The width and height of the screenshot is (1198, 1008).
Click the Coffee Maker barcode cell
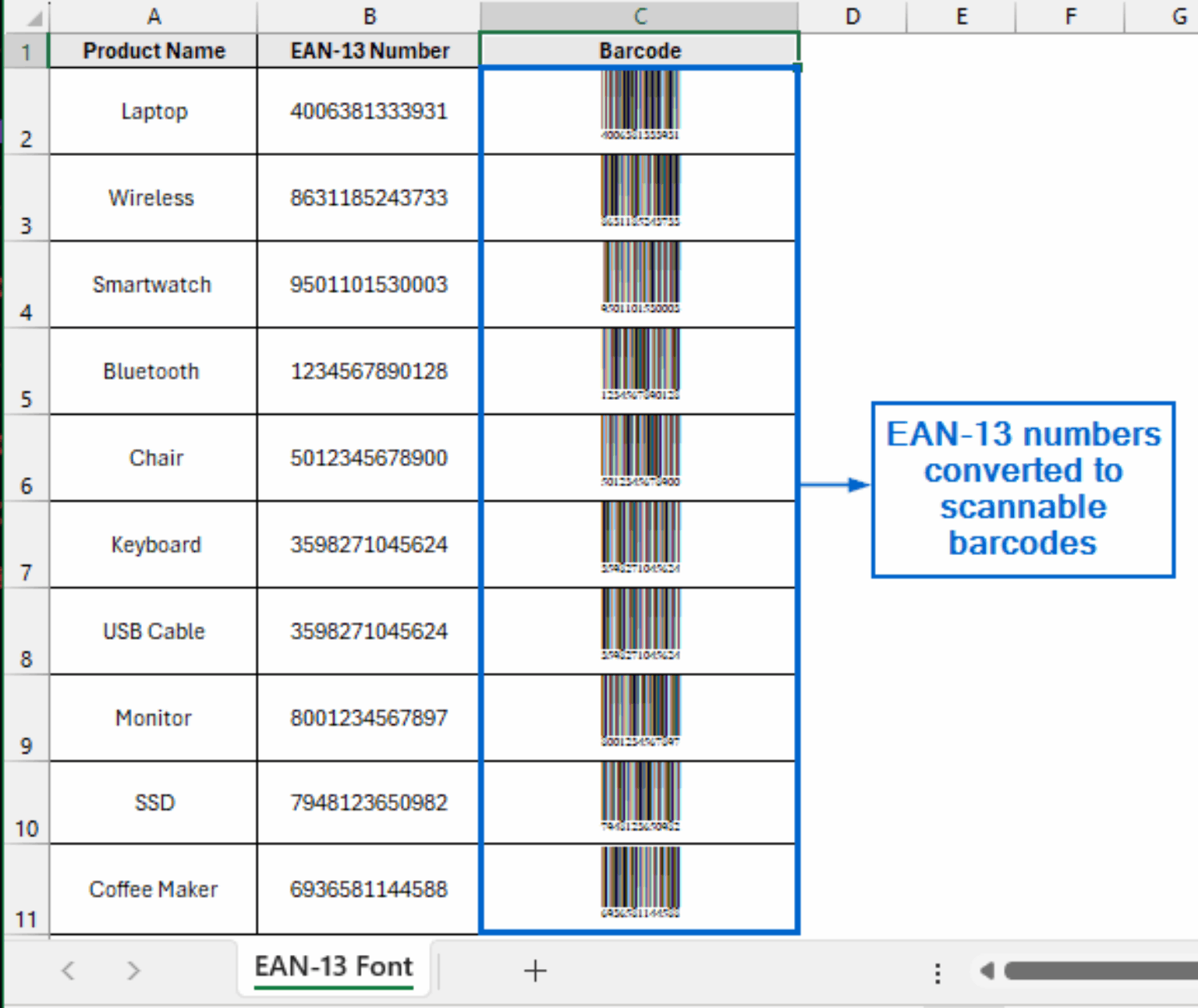coord(640,889)
